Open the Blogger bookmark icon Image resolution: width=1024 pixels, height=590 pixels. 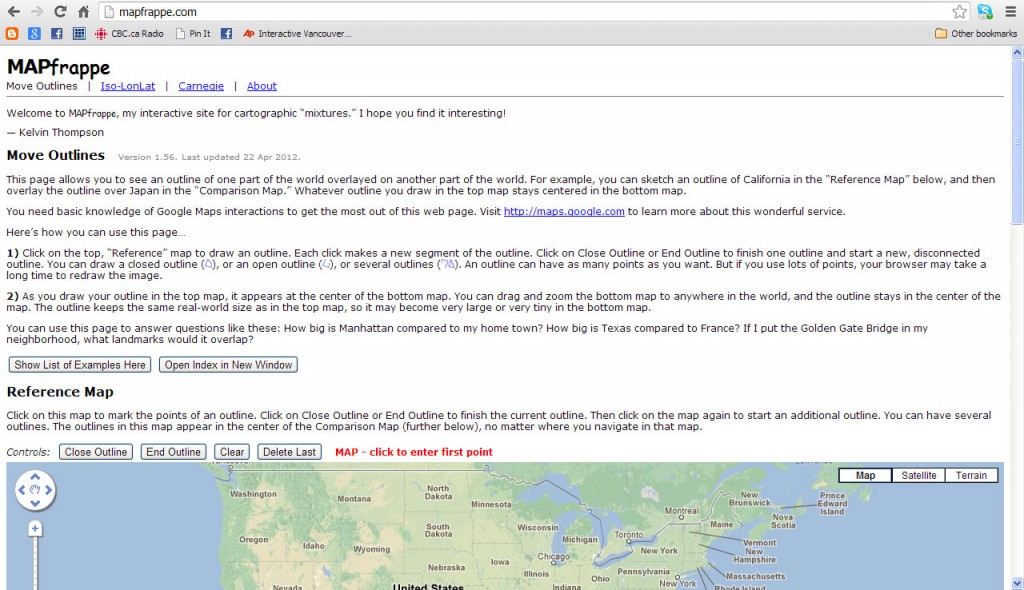click(x=12, y=33)
